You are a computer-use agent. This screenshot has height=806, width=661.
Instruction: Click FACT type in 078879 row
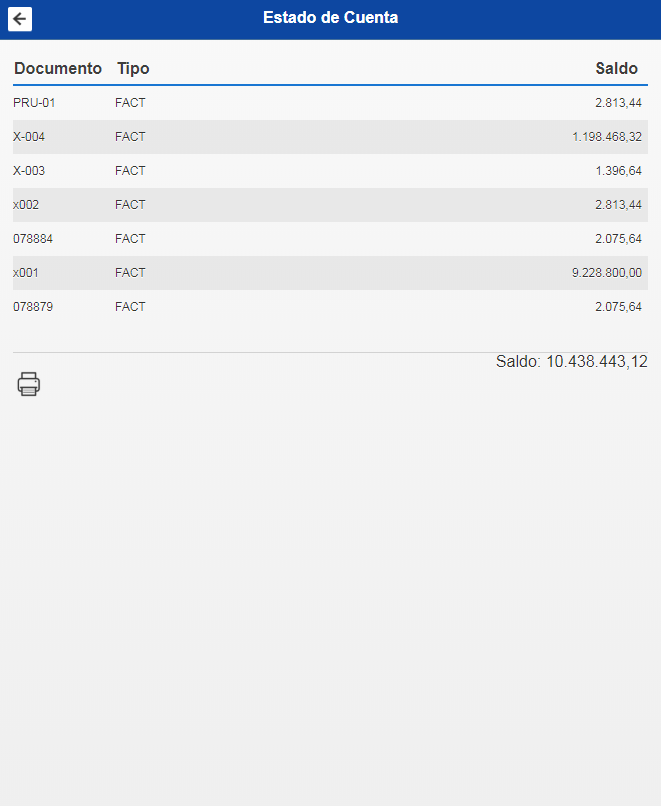click(130, 306)
